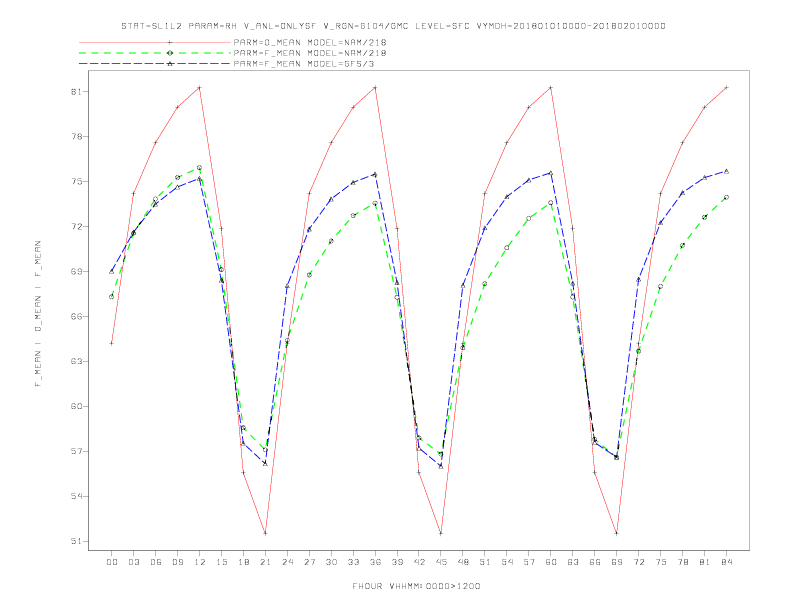Click the red solid line sample in legend
Screen dimensions: 792x612
coord(155,42)
